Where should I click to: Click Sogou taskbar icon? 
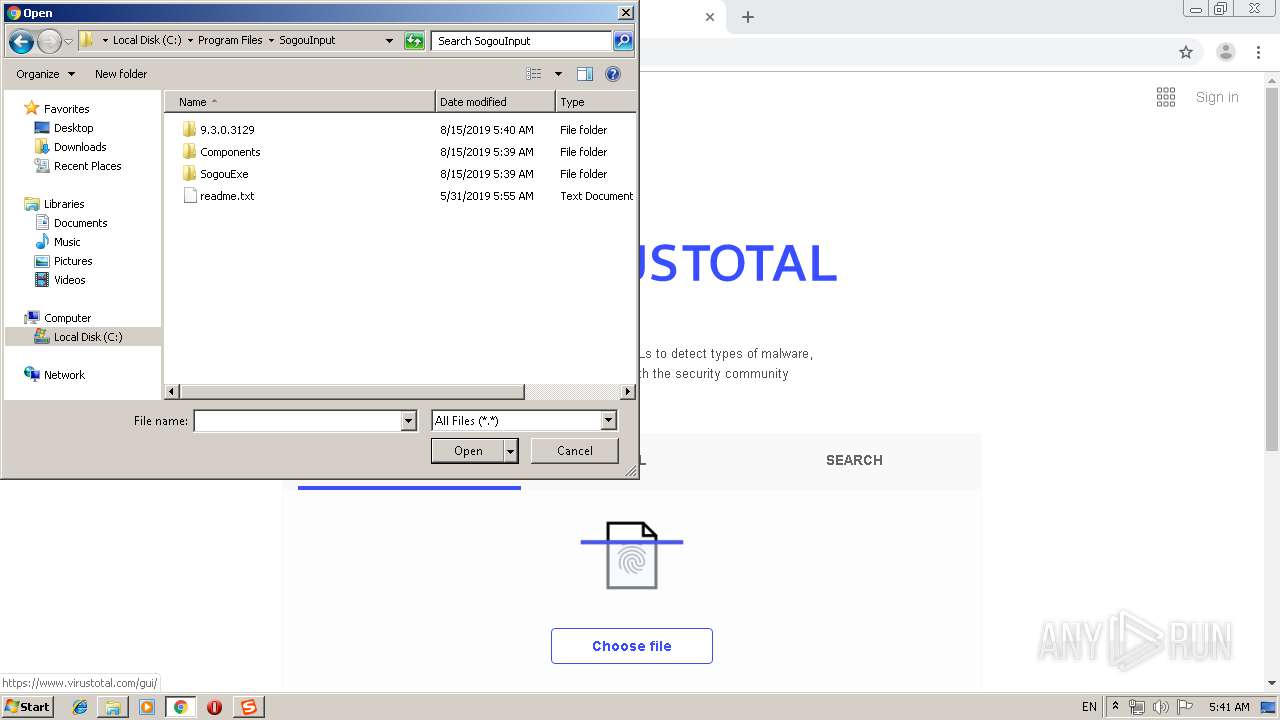pos(249,707)
